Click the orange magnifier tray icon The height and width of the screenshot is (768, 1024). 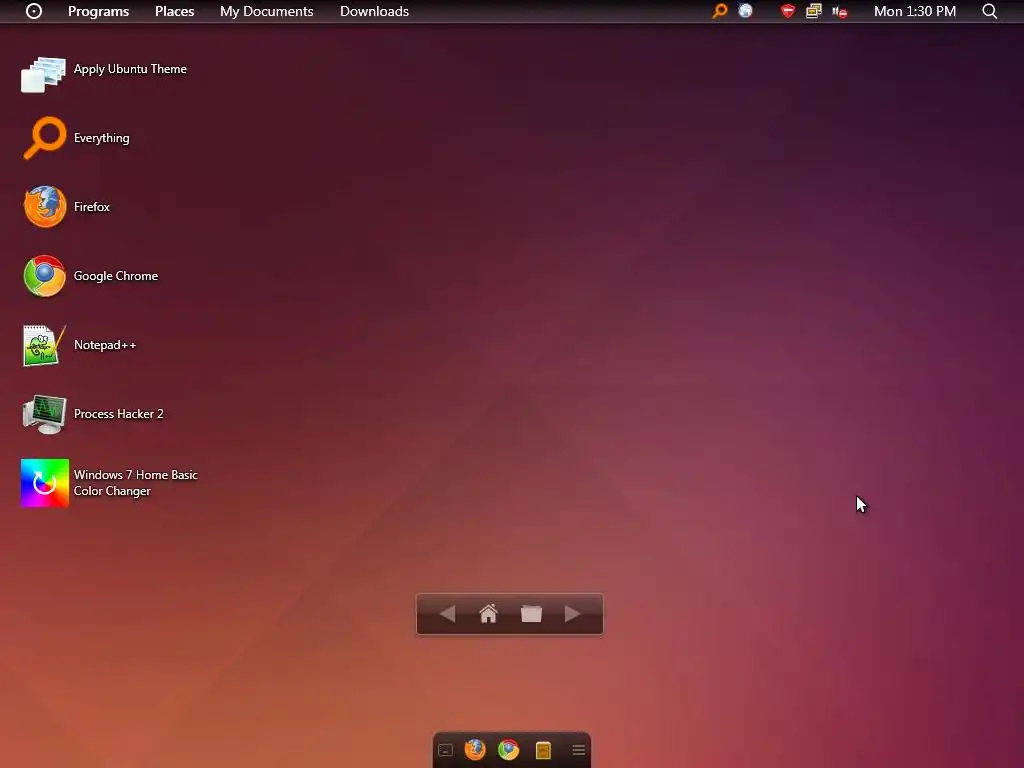[720, 11]
